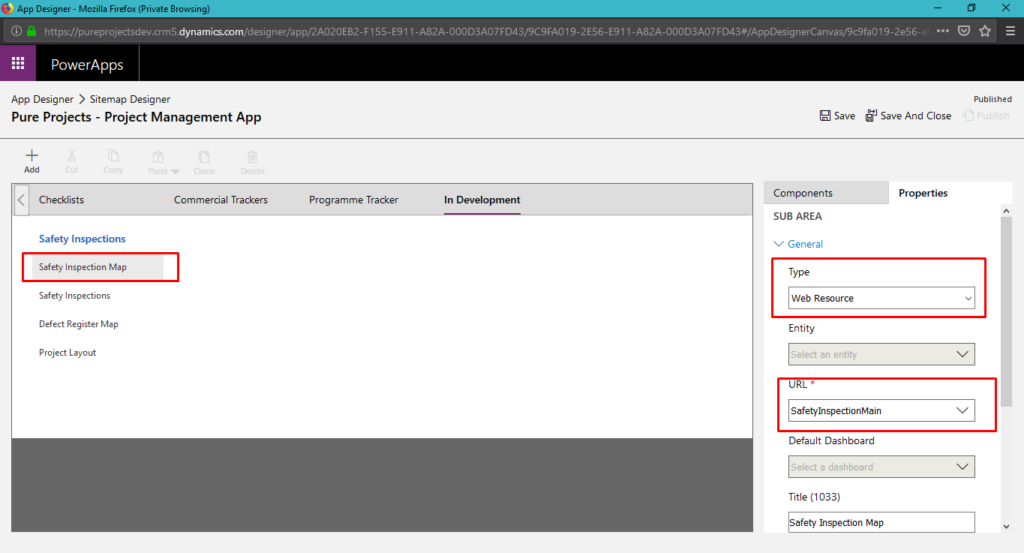Click the Sitemap Designer breadcrumb
The image size is (1024, 553).
130,99
